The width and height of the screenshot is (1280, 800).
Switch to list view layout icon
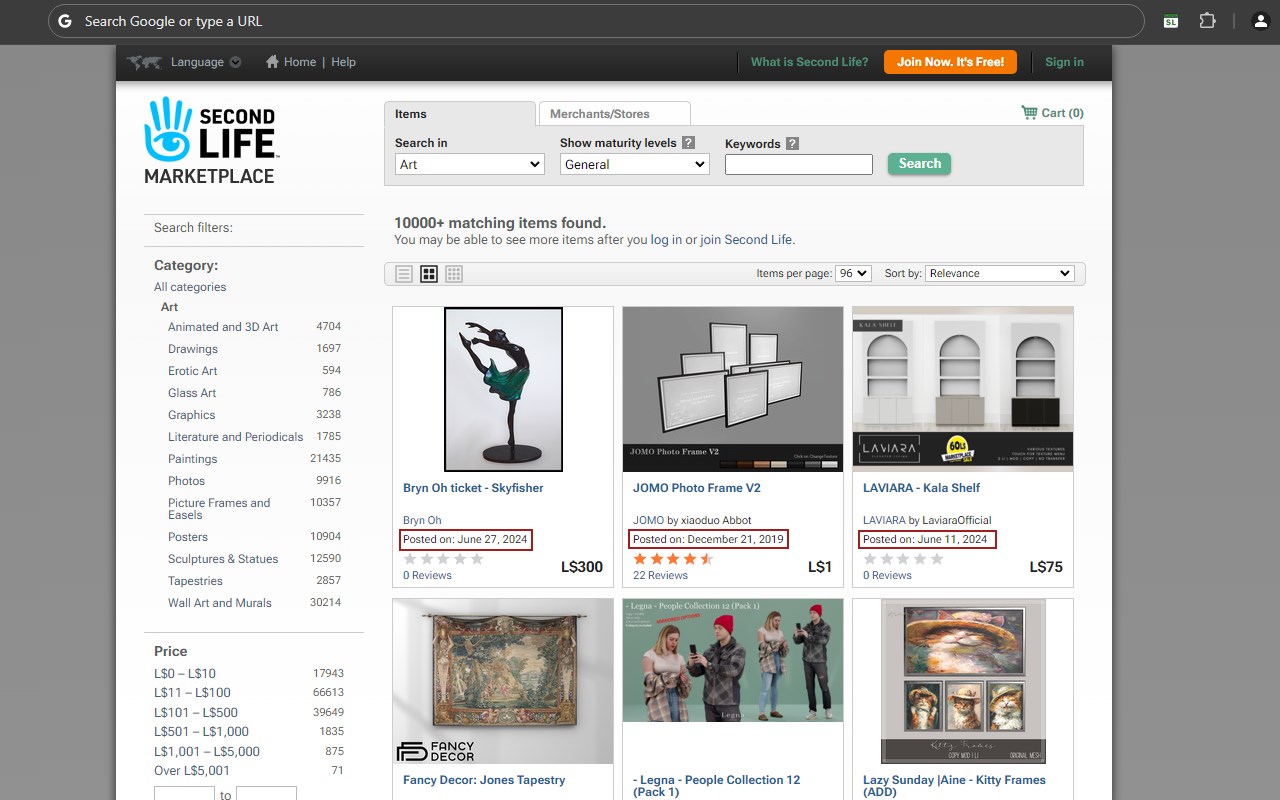[x=404, y=274]
